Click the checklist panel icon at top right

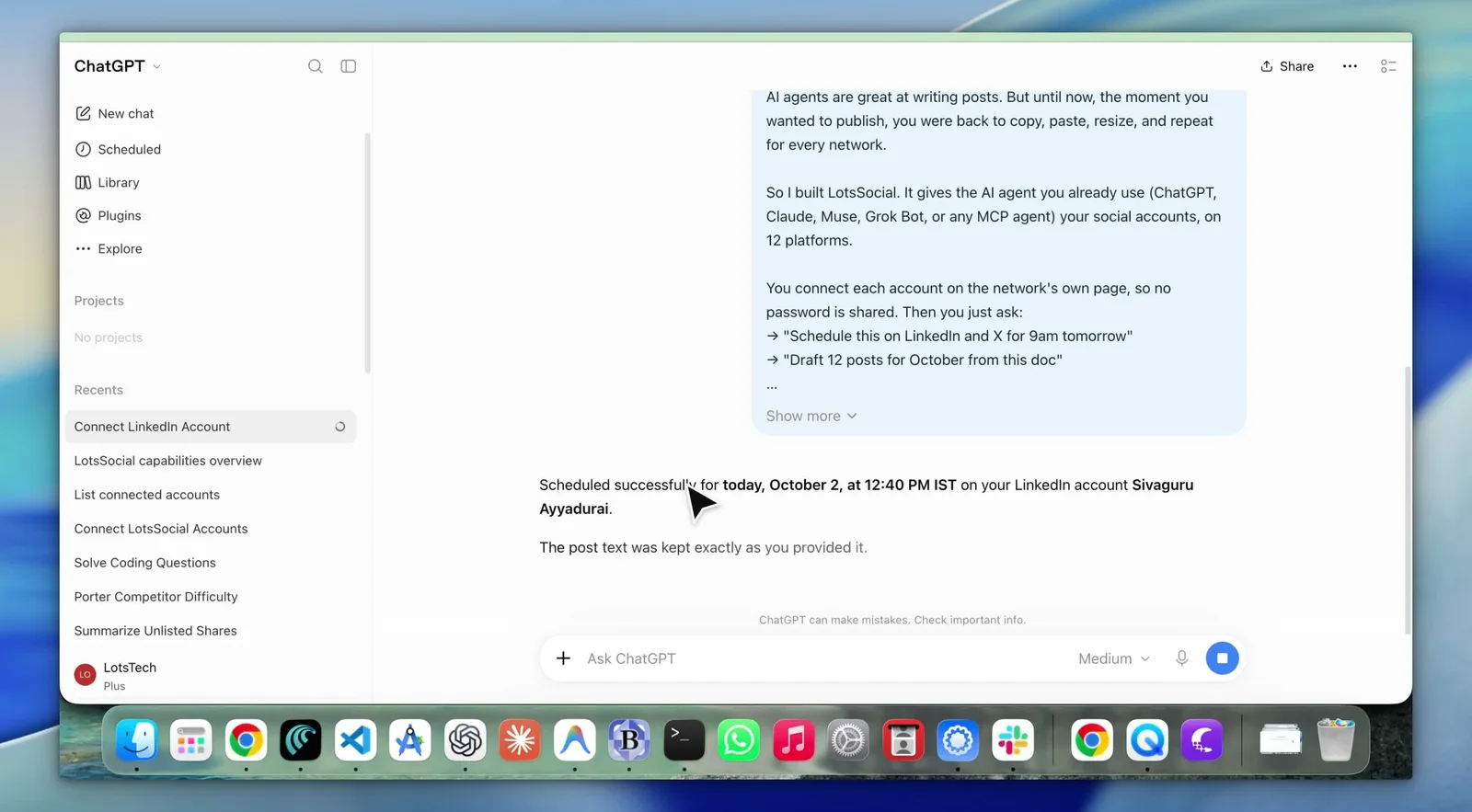tap(1388, 66)
